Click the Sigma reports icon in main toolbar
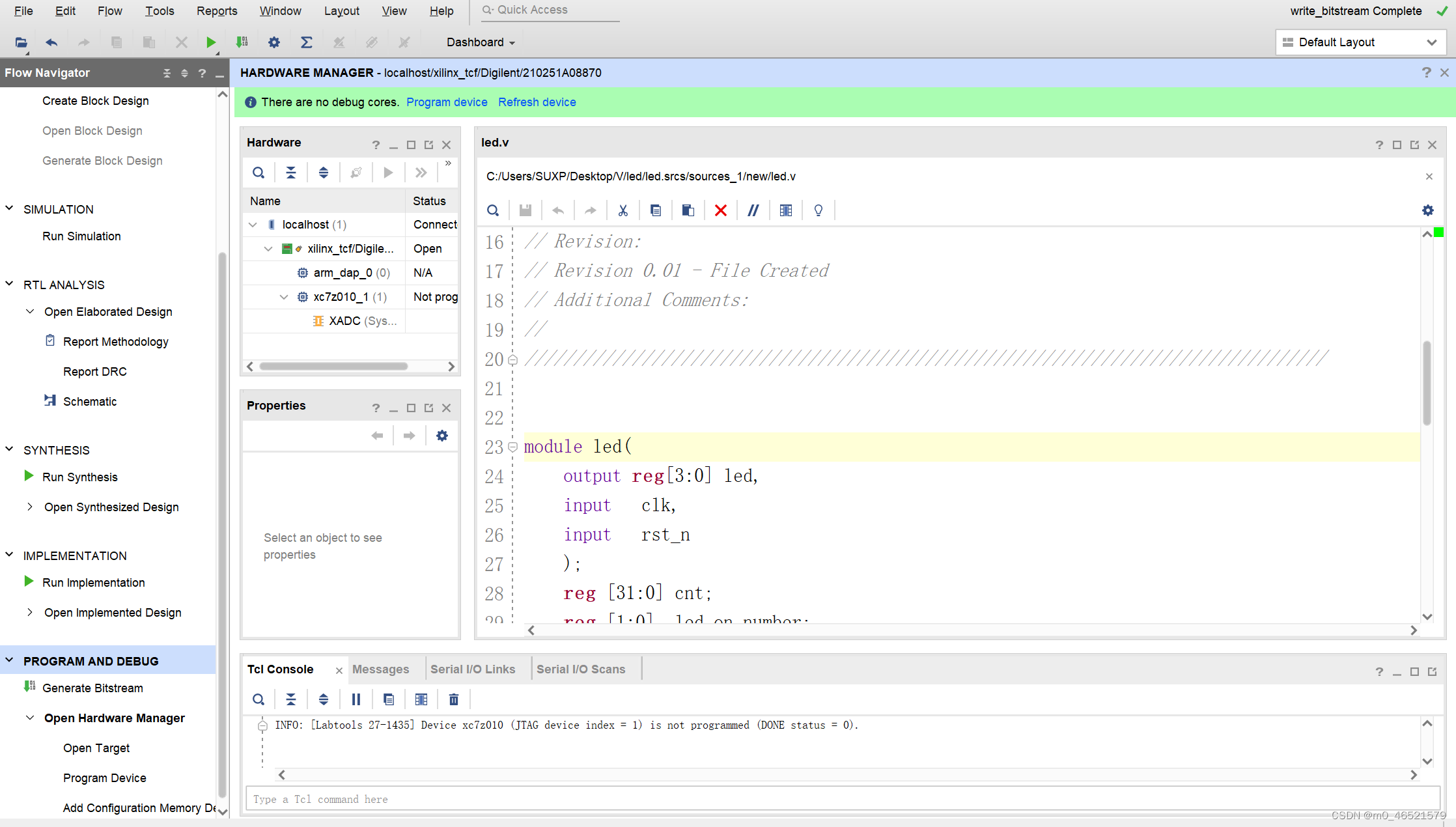 306,42
